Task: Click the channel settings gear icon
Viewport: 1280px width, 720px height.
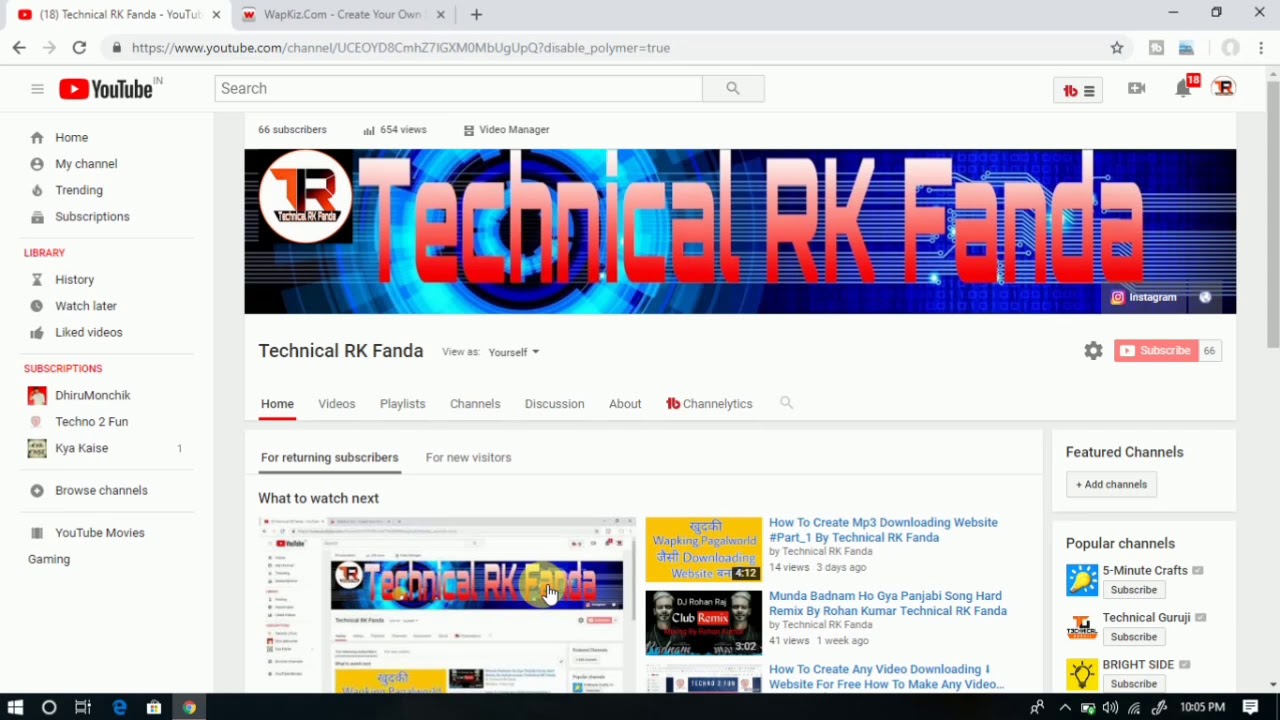Action: point(1093,351)
